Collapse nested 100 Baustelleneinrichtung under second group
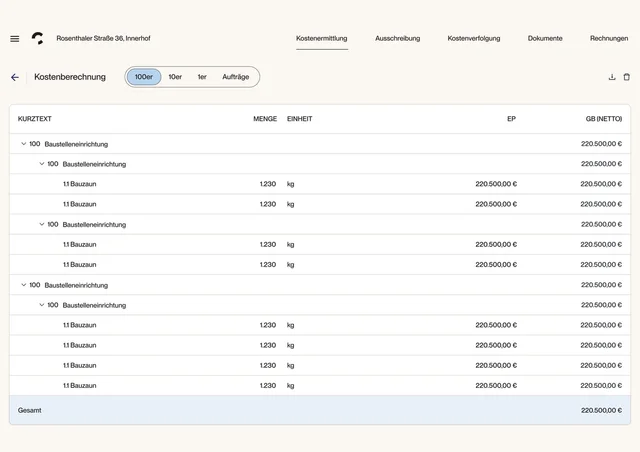Image resolution: width=640 pixels, height=452 pixels. [x=42, y=305]
